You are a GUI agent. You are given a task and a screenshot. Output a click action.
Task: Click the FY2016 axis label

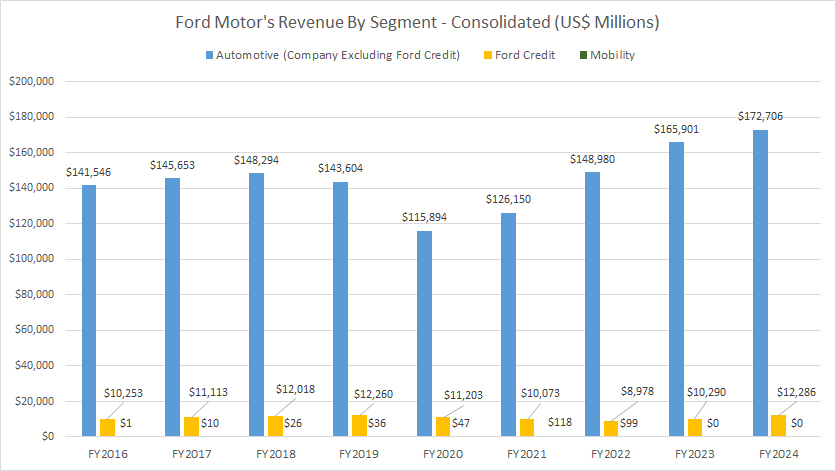coord(108,454)
